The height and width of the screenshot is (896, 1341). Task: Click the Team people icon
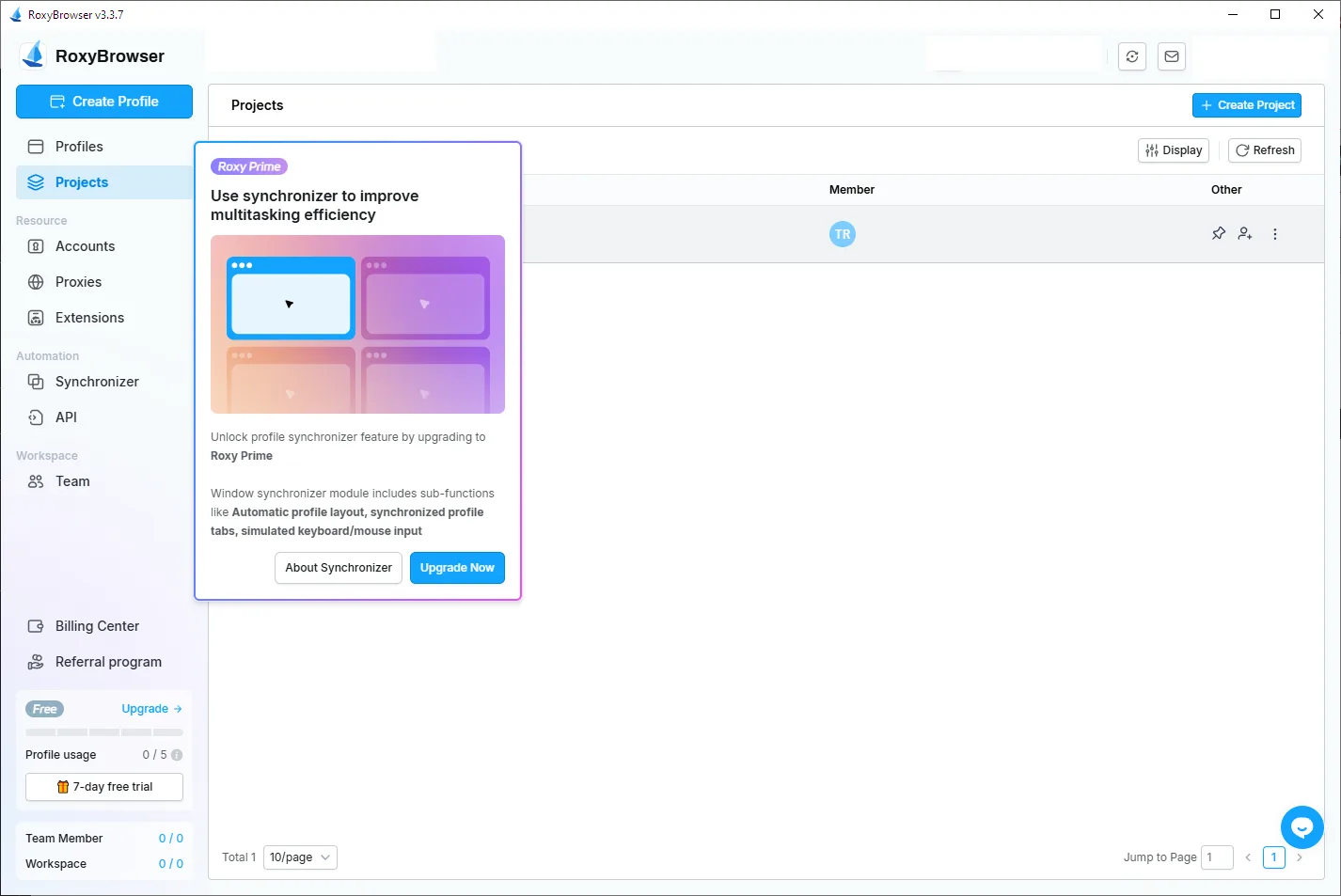point(36,481)
